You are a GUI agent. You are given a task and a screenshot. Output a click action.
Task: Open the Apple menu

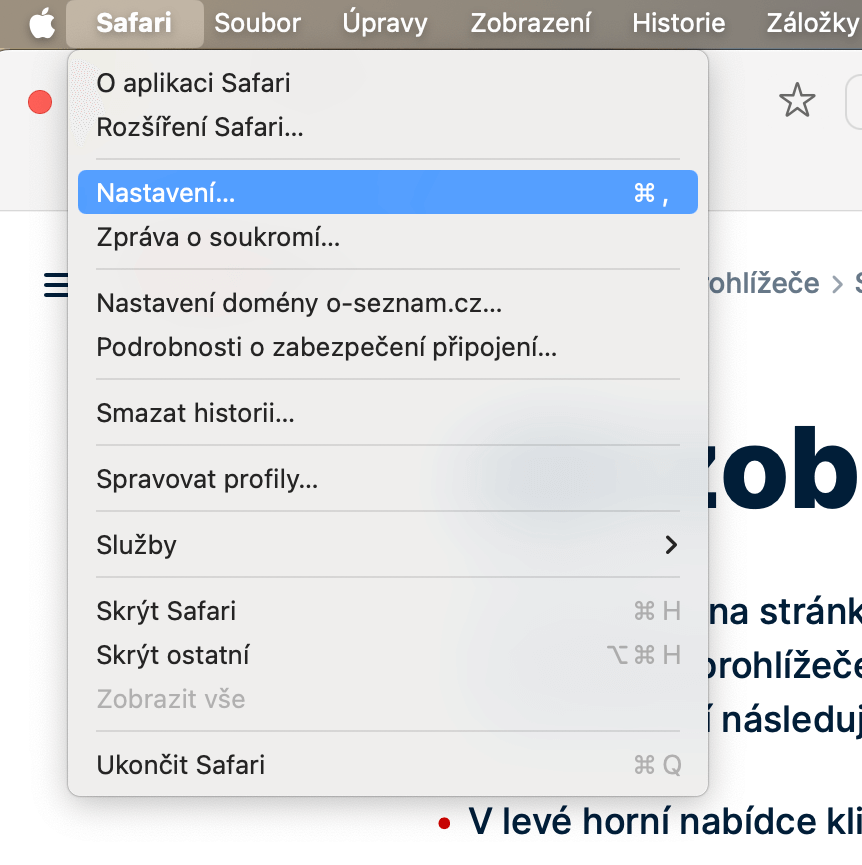(x=41, y=23)
